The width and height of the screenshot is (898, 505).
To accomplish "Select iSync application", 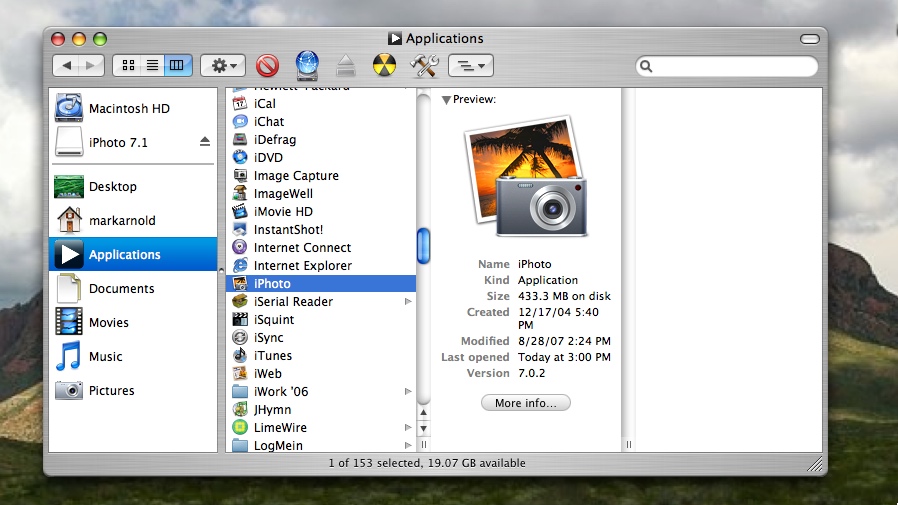I will 321,338.
